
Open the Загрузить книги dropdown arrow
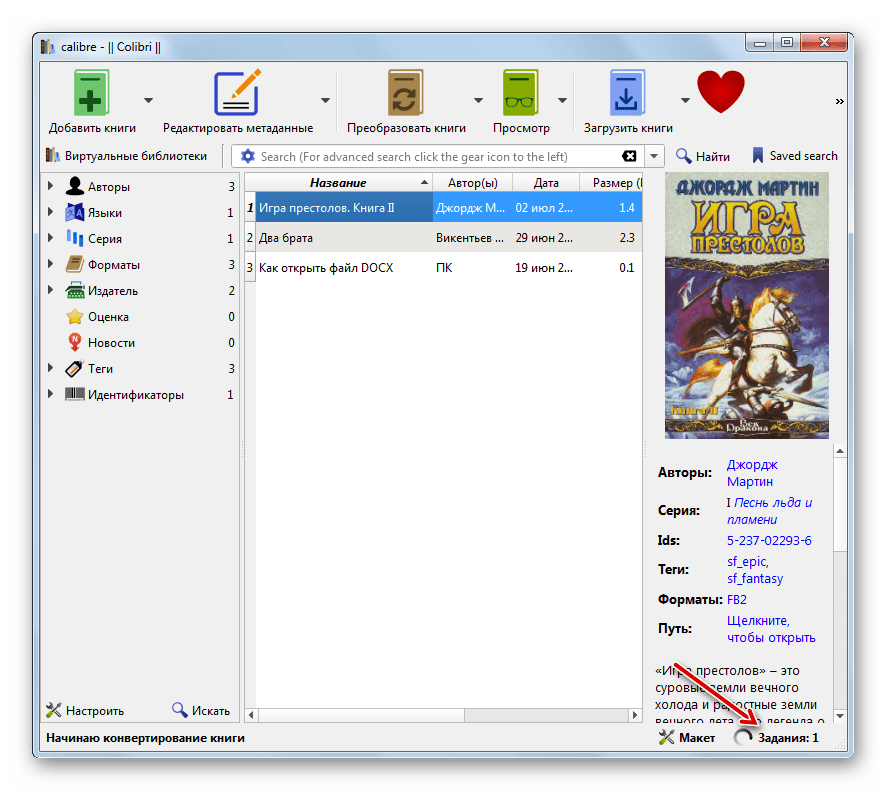(x=685, y=101)
